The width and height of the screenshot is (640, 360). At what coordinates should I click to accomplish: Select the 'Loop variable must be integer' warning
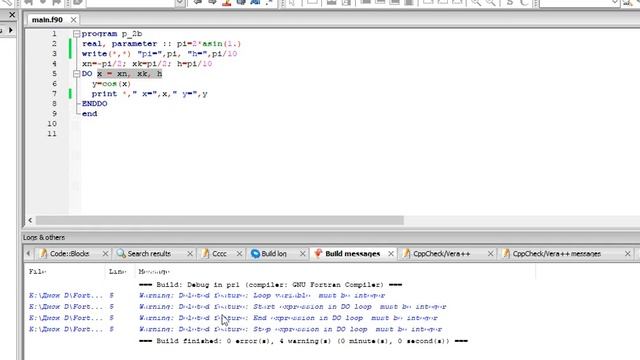click(x=262, y=295)
